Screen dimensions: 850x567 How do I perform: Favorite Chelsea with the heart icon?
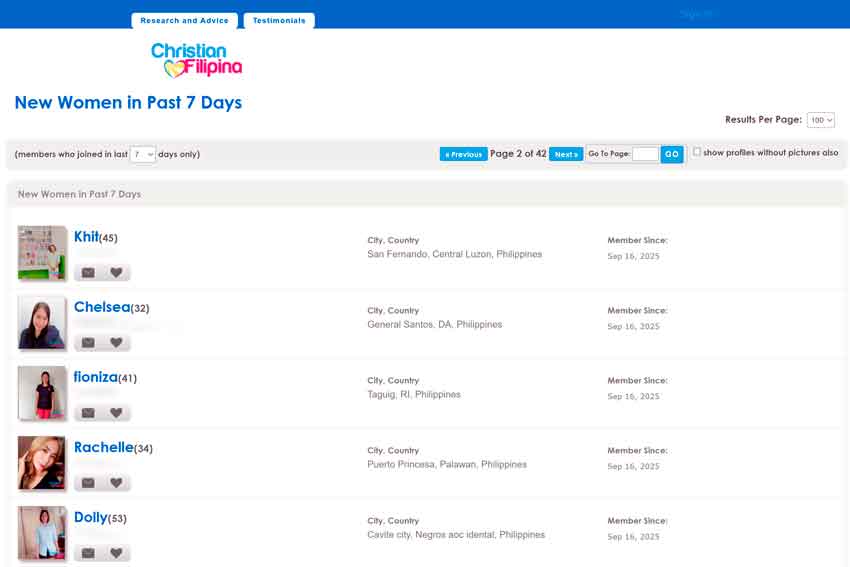[116, 343]
